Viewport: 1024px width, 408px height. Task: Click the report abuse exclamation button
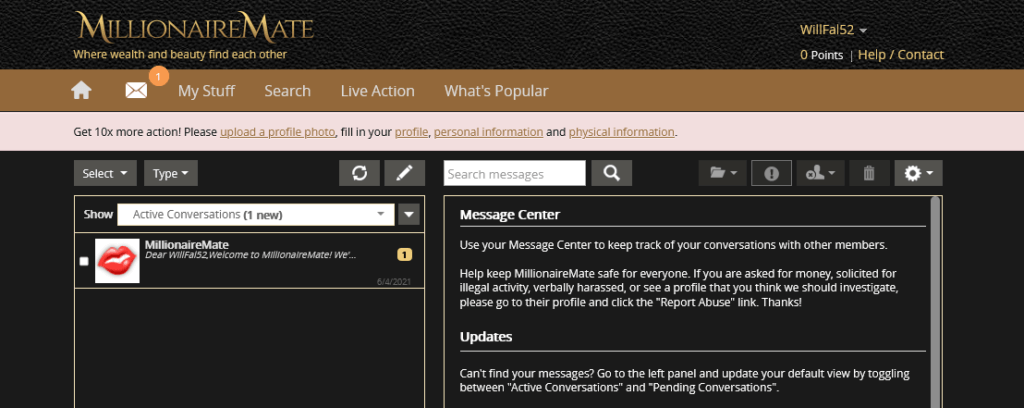click(x=771, y=173)
